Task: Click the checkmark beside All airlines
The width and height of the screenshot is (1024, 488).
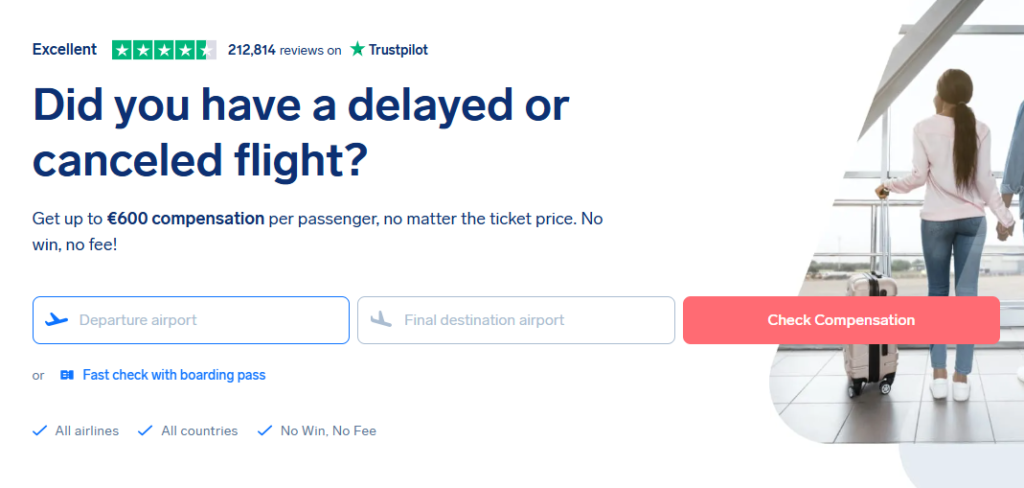Action: tap(40, 431)
